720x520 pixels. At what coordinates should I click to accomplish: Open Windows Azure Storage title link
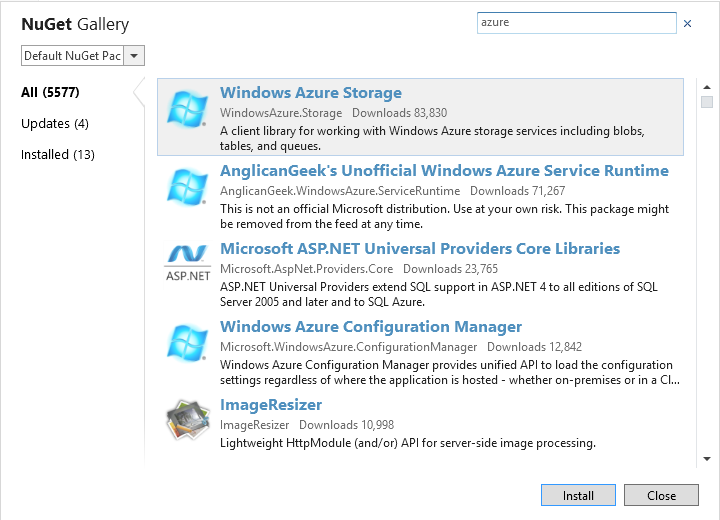click(x=311, y=93)
